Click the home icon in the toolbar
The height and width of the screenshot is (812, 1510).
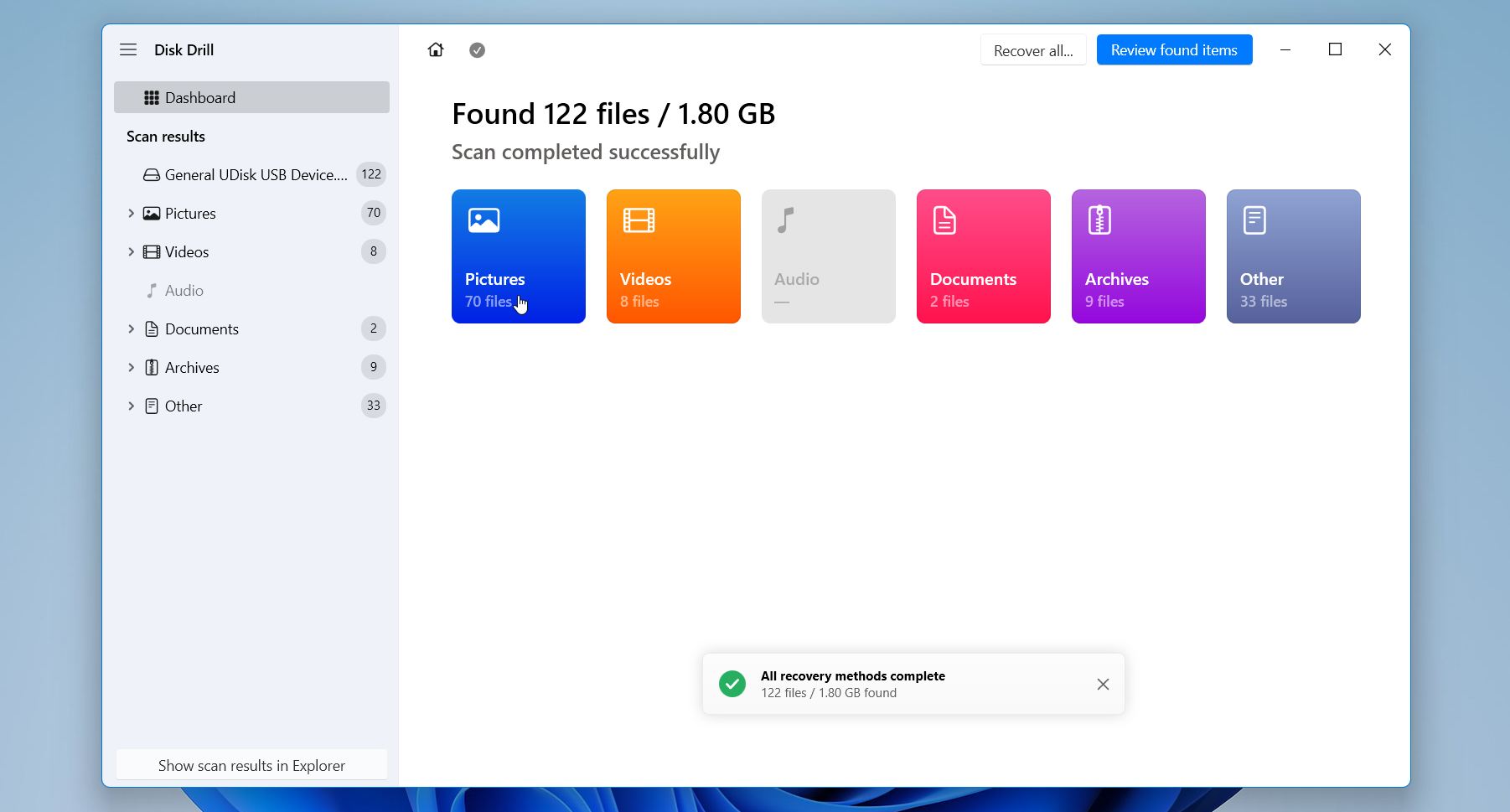[436, 49]
